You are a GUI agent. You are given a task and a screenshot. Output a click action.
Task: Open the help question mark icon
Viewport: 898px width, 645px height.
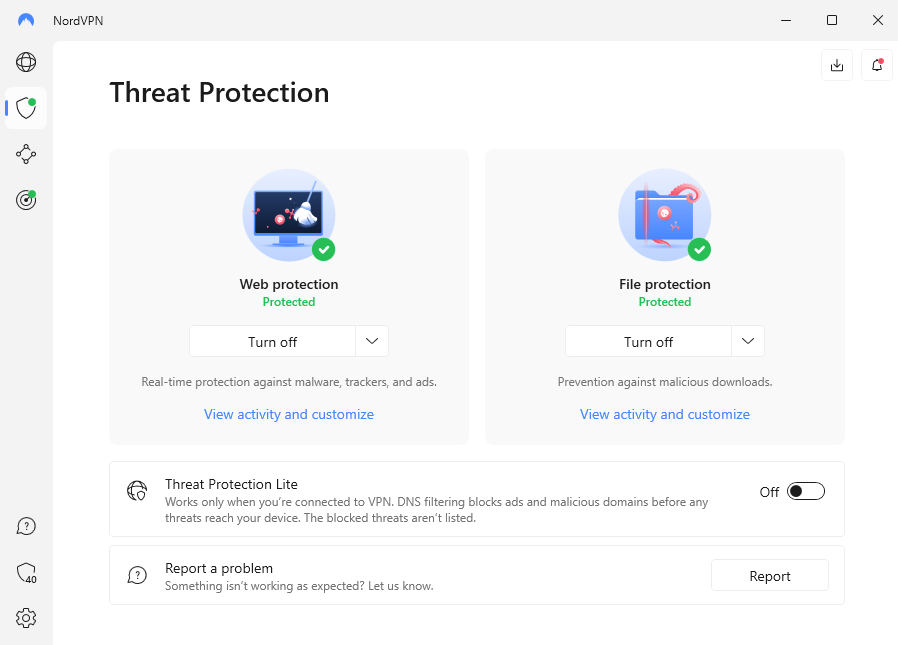point(26,525)
